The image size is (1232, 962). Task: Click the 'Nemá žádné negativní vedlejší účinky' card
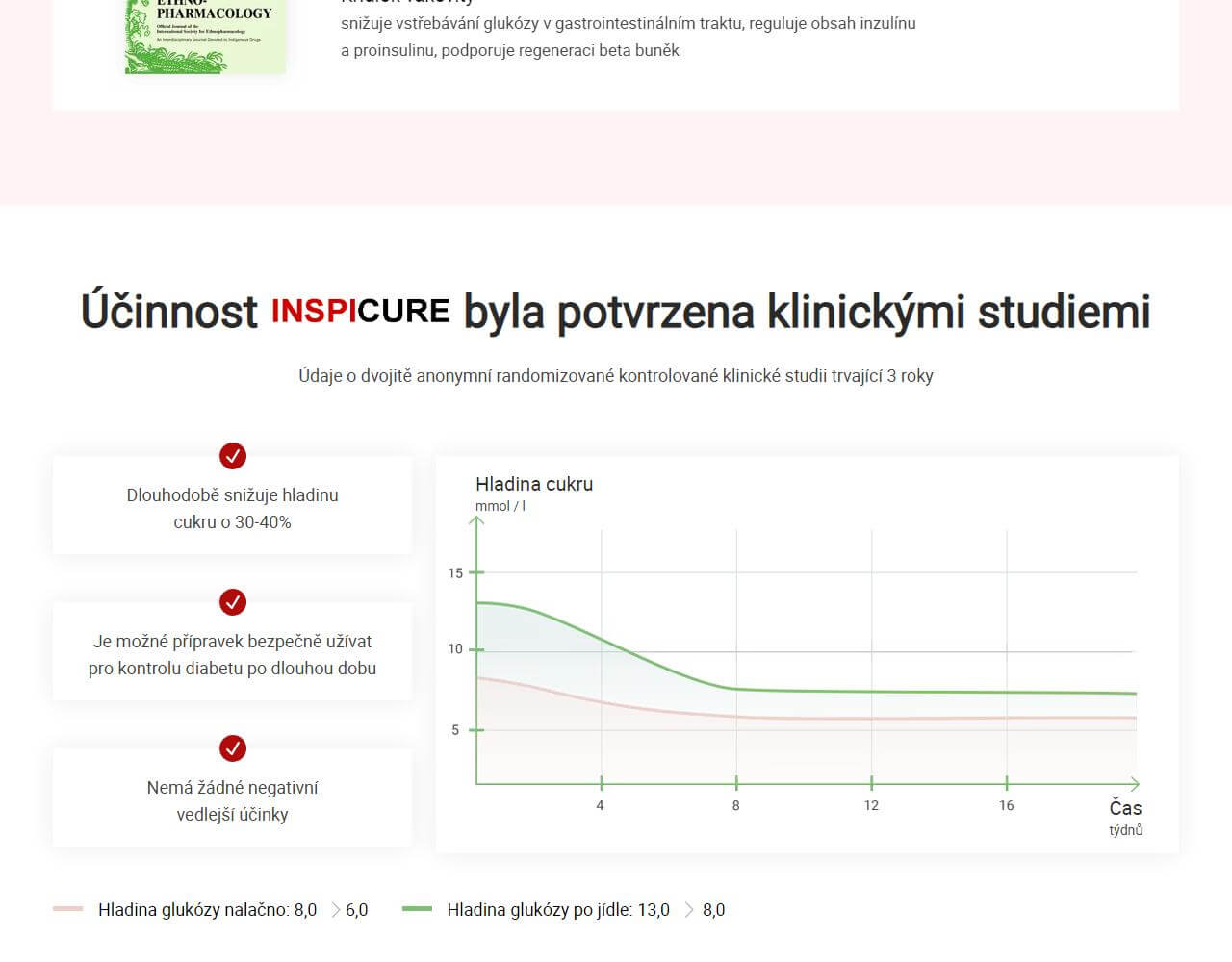232,797
